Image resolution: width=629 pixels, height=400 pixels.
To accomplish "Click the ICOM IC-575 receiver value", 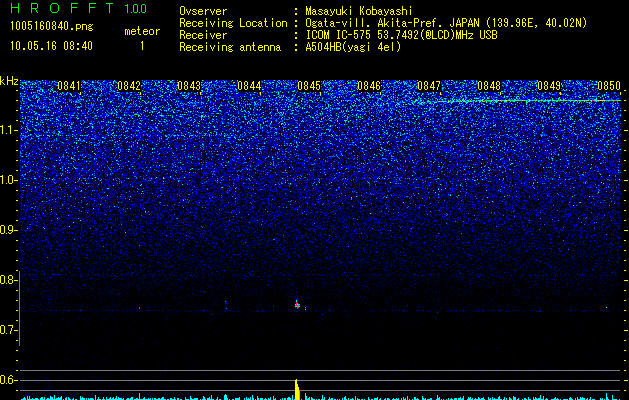I will tap(401, 35).
